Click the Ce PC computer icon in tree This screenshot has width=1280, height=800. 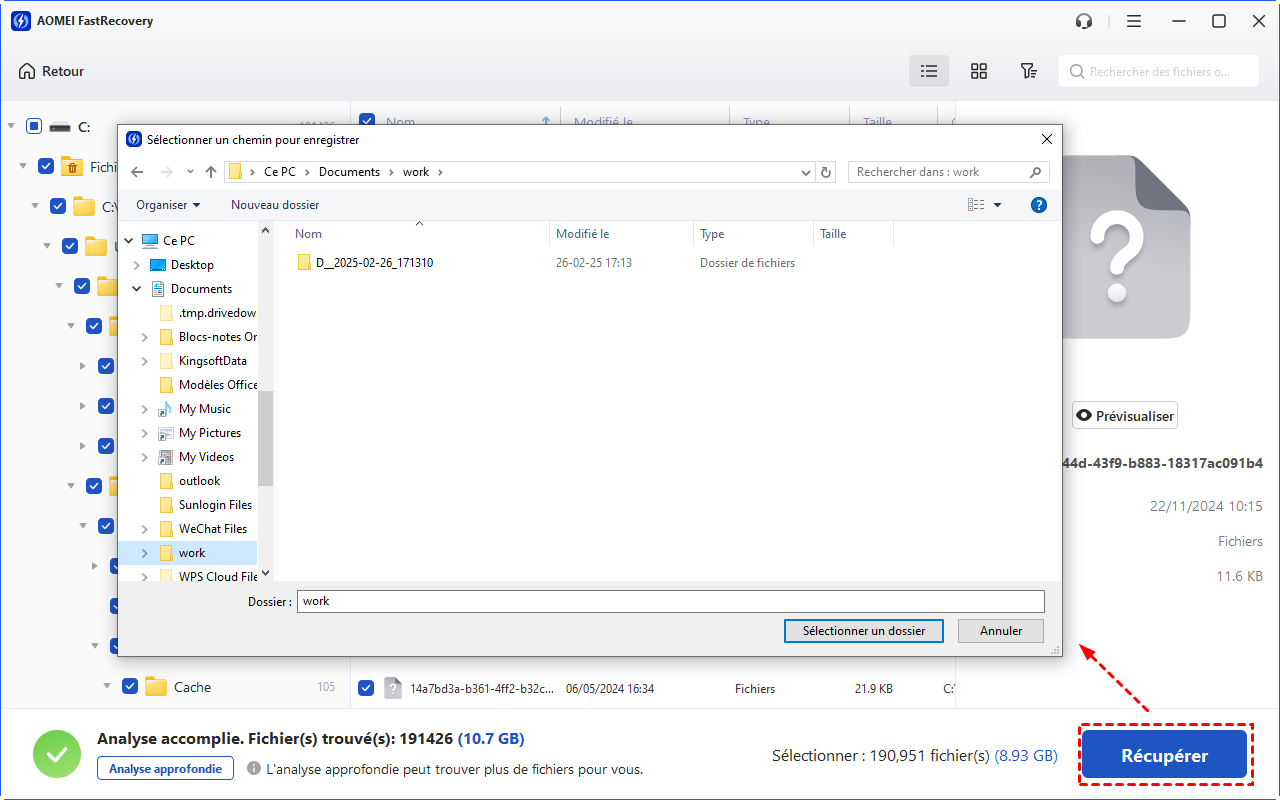[150, 241]
